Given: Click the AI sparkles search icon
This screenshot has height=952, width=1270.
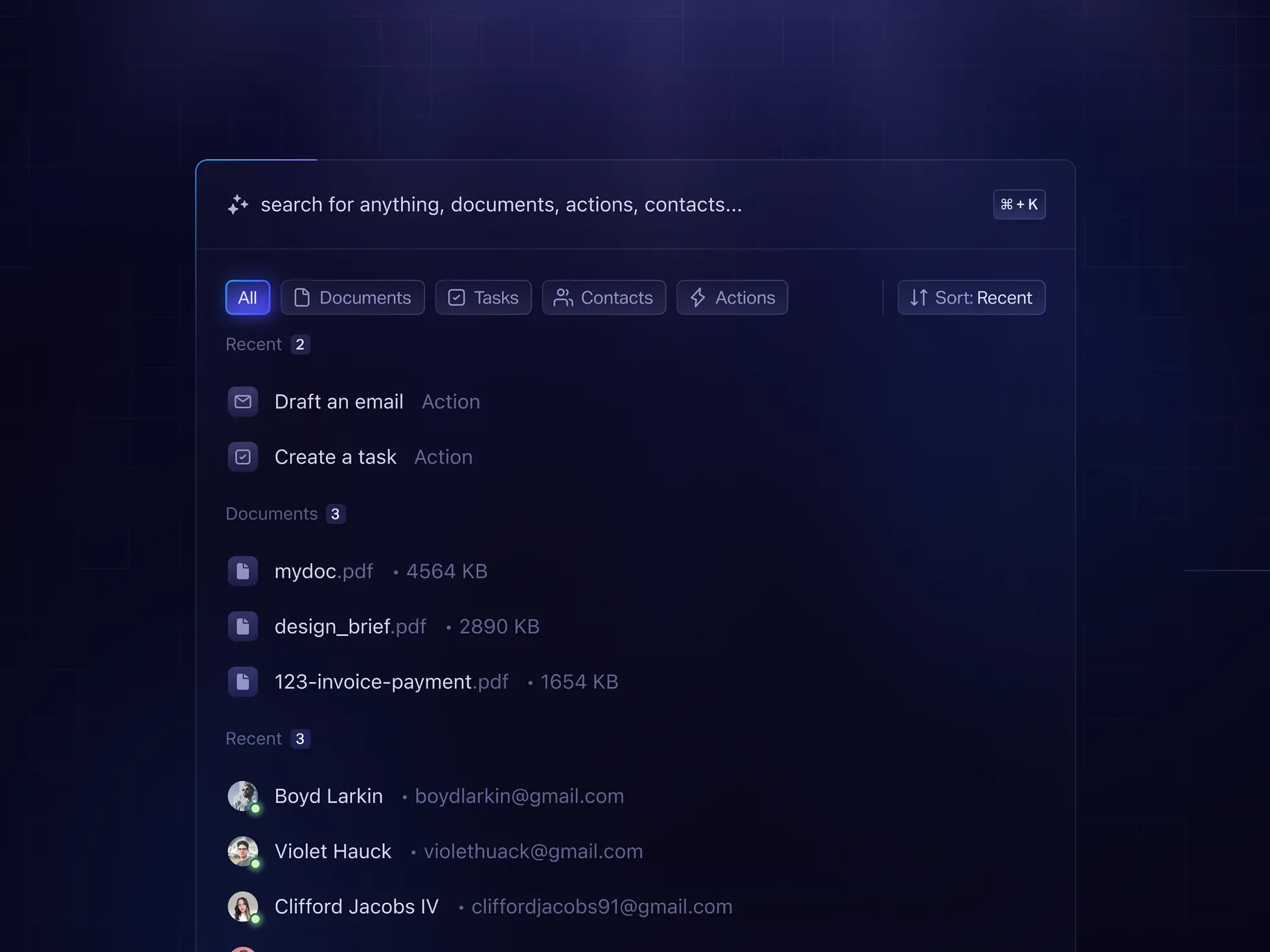Looking at the screenshot, I should (x=238, y=204).
